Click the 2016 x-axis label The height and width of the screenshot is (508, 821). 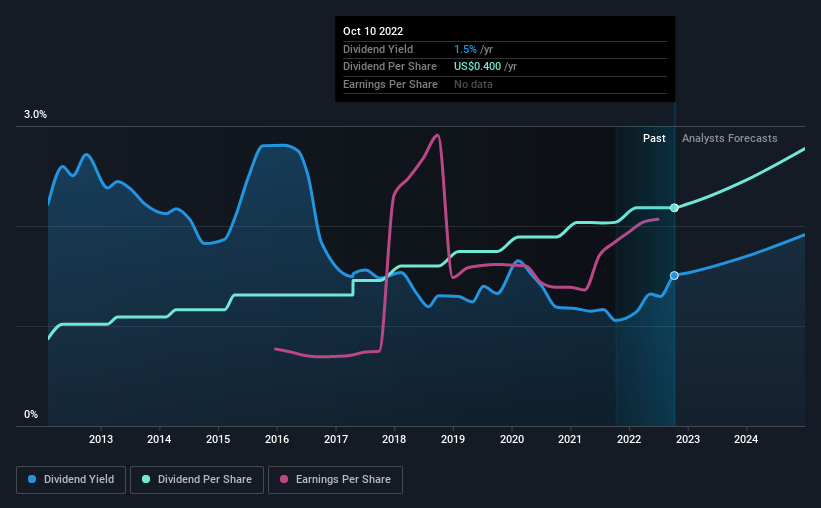point(277,439)
